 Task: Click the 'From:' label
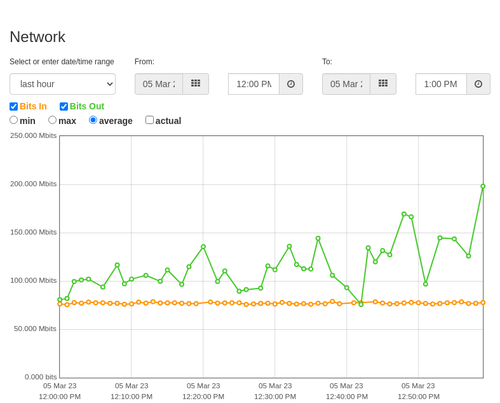[x=144, y=62]
